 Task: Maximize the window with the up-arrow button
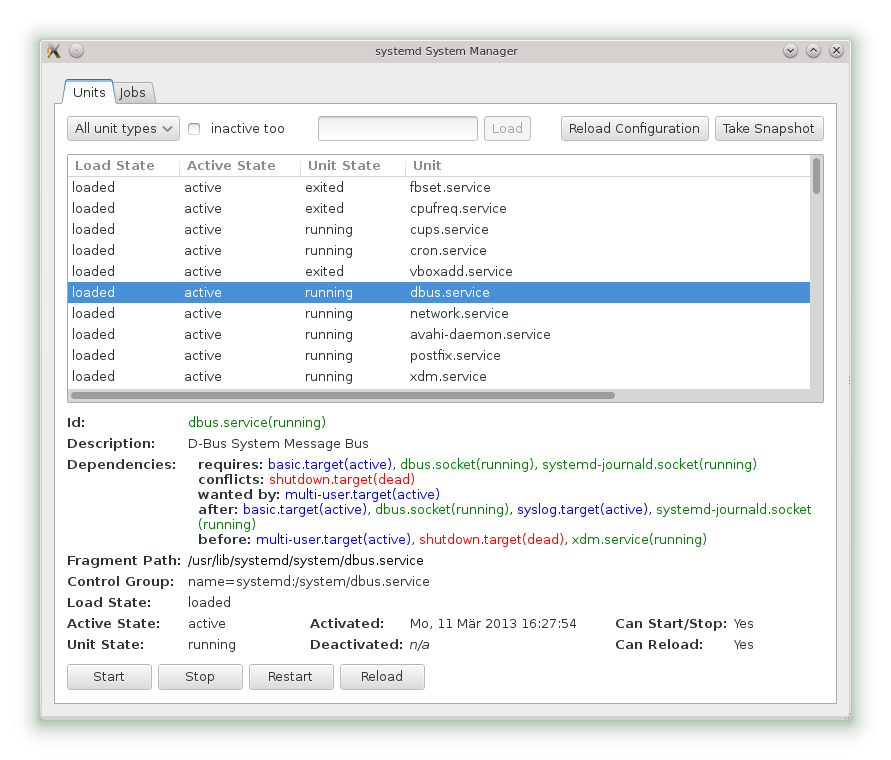[813, 51]
